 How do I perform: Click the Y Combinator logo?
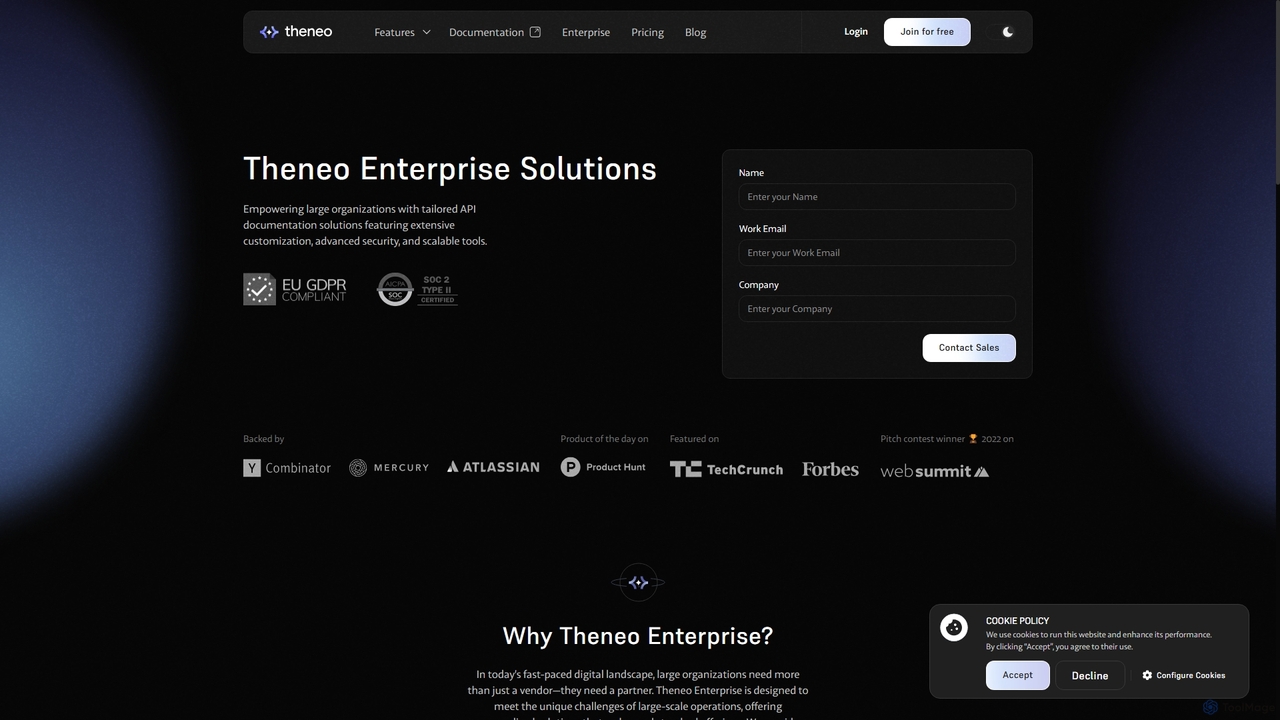(287, 468)
